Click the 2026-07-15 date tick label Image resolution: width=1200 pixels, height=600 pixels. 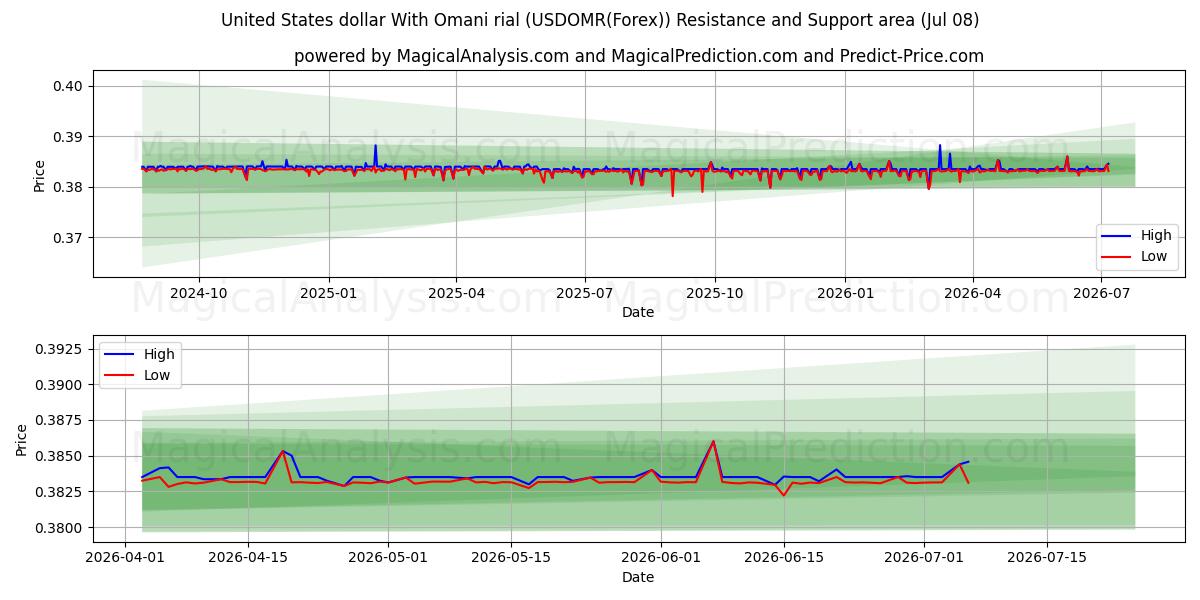coord(1047,559)
